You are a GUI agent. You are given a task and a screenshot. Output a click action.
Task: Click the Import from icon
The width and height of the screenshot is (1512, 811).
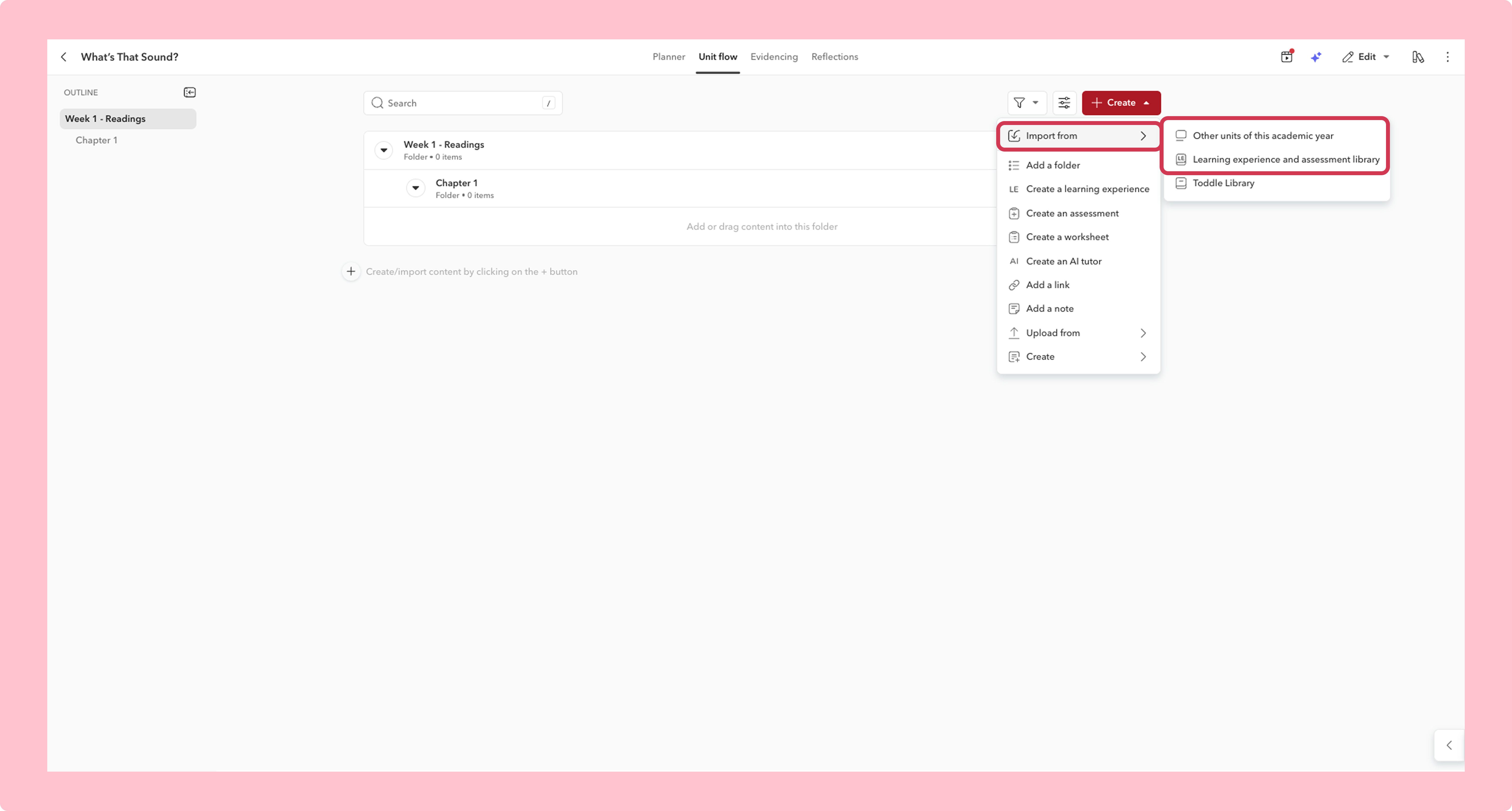[x=1014, y=136]
